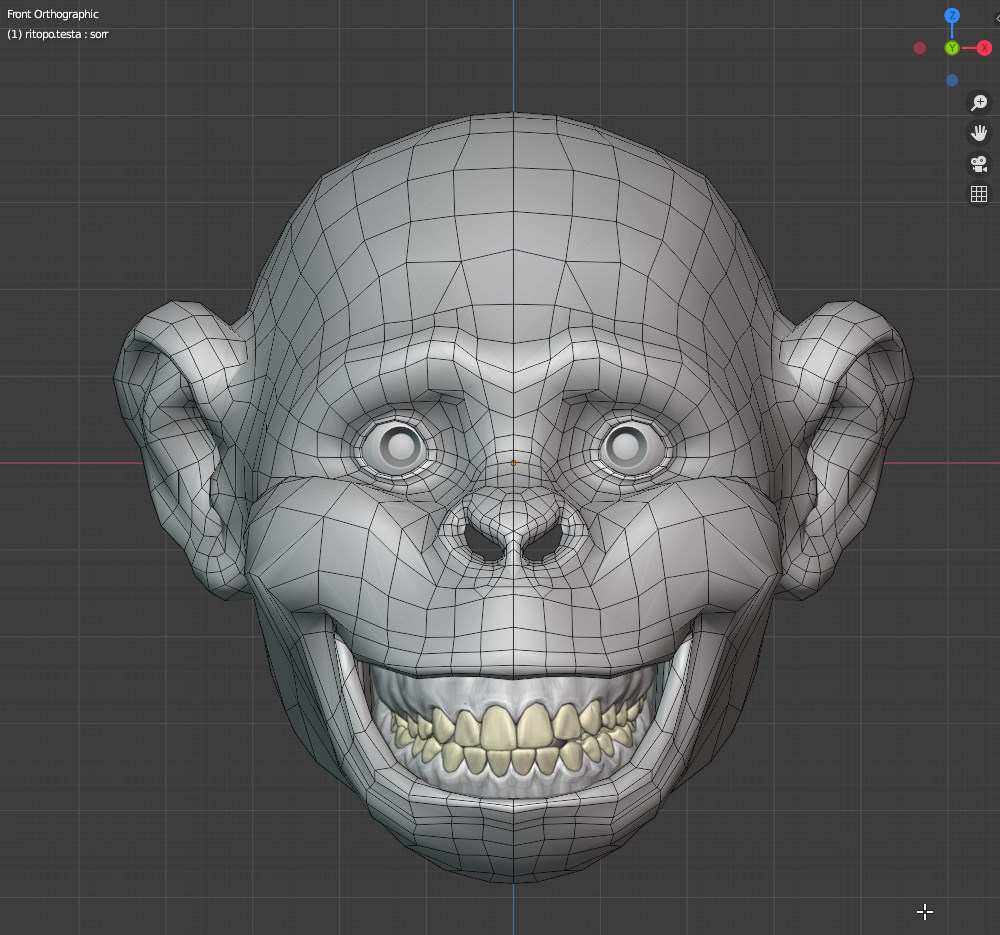Click the blue Z axis on the navigation gizmo
This screenshot has height=935, width=1000.
(x=951, y=15)
